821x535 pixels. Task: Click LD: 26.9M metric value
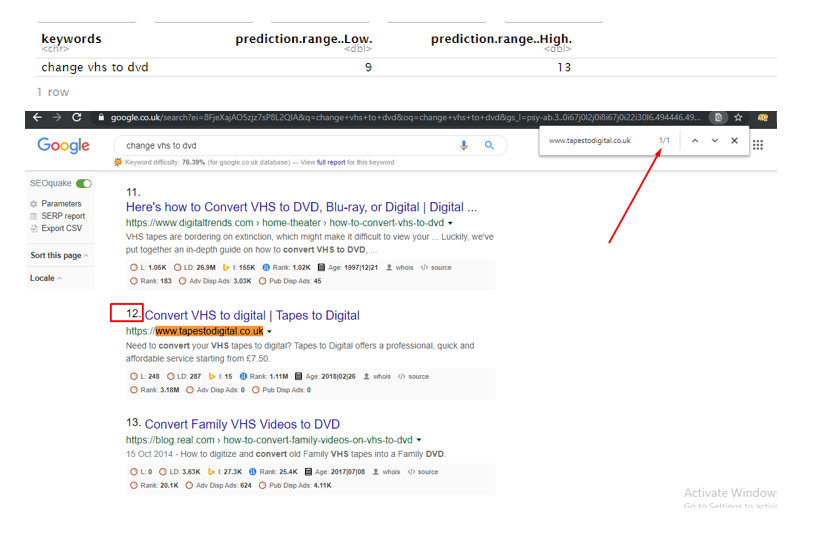coord(195,268)
